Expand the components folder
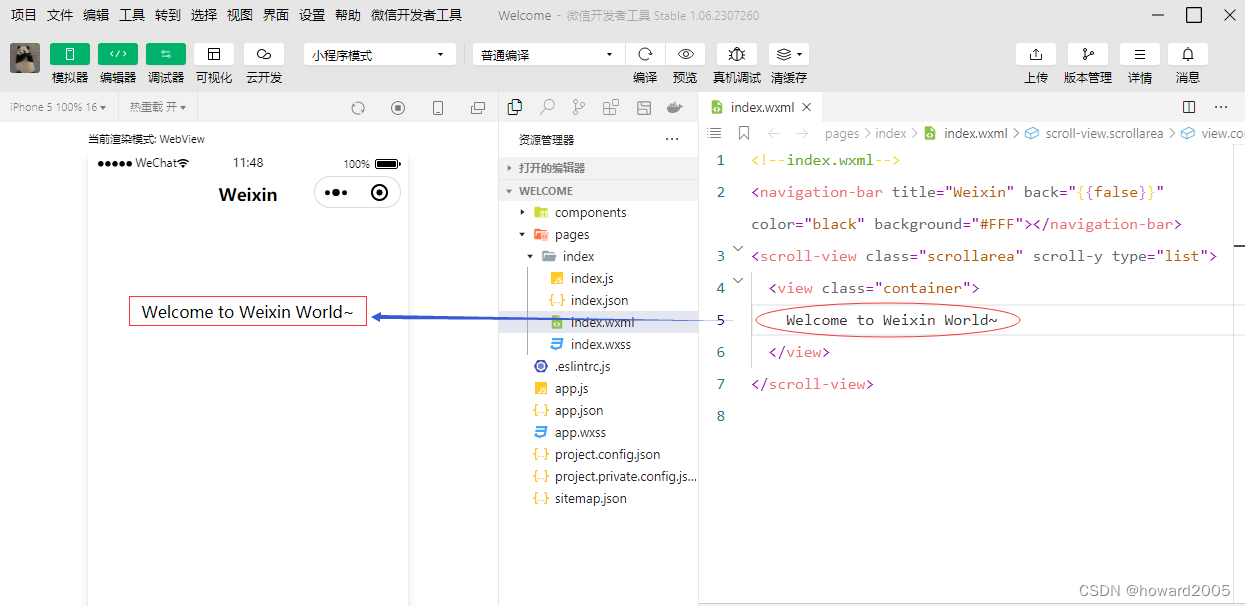The height and width of the screenshot is (606, 1245). coord(598,212)
